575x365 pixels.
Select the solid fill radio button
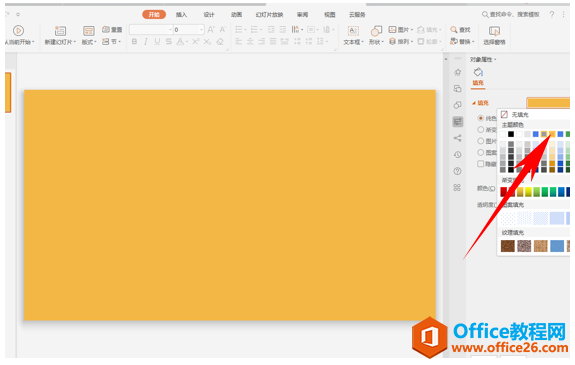click(x=481, y=118)
